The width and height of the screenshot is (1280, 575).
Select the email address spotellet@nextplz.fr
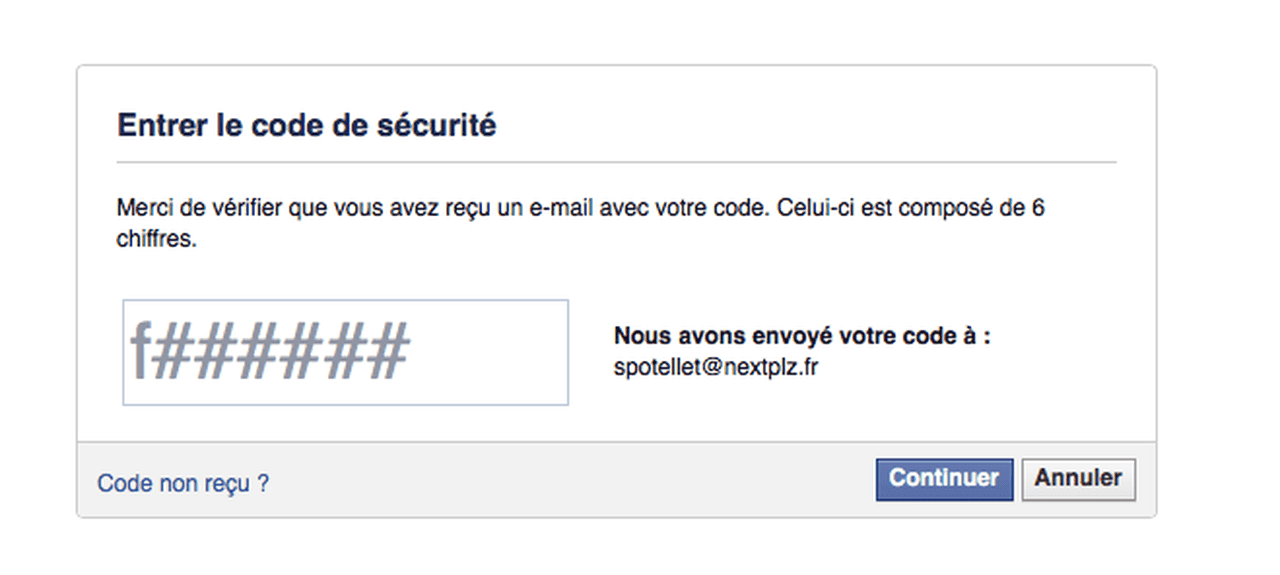tap(716, 367)
